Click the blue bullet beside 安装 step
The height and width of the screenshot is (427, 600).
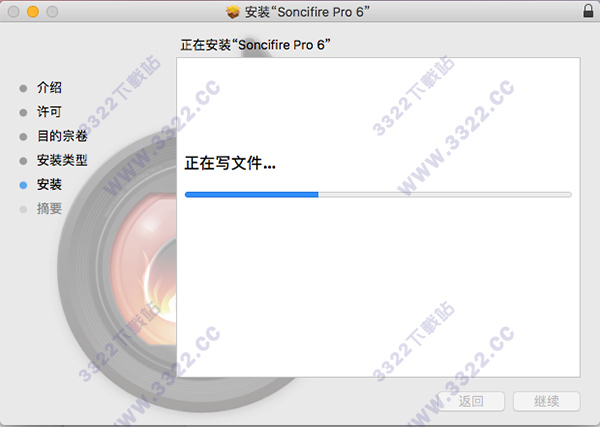(23, 185)
